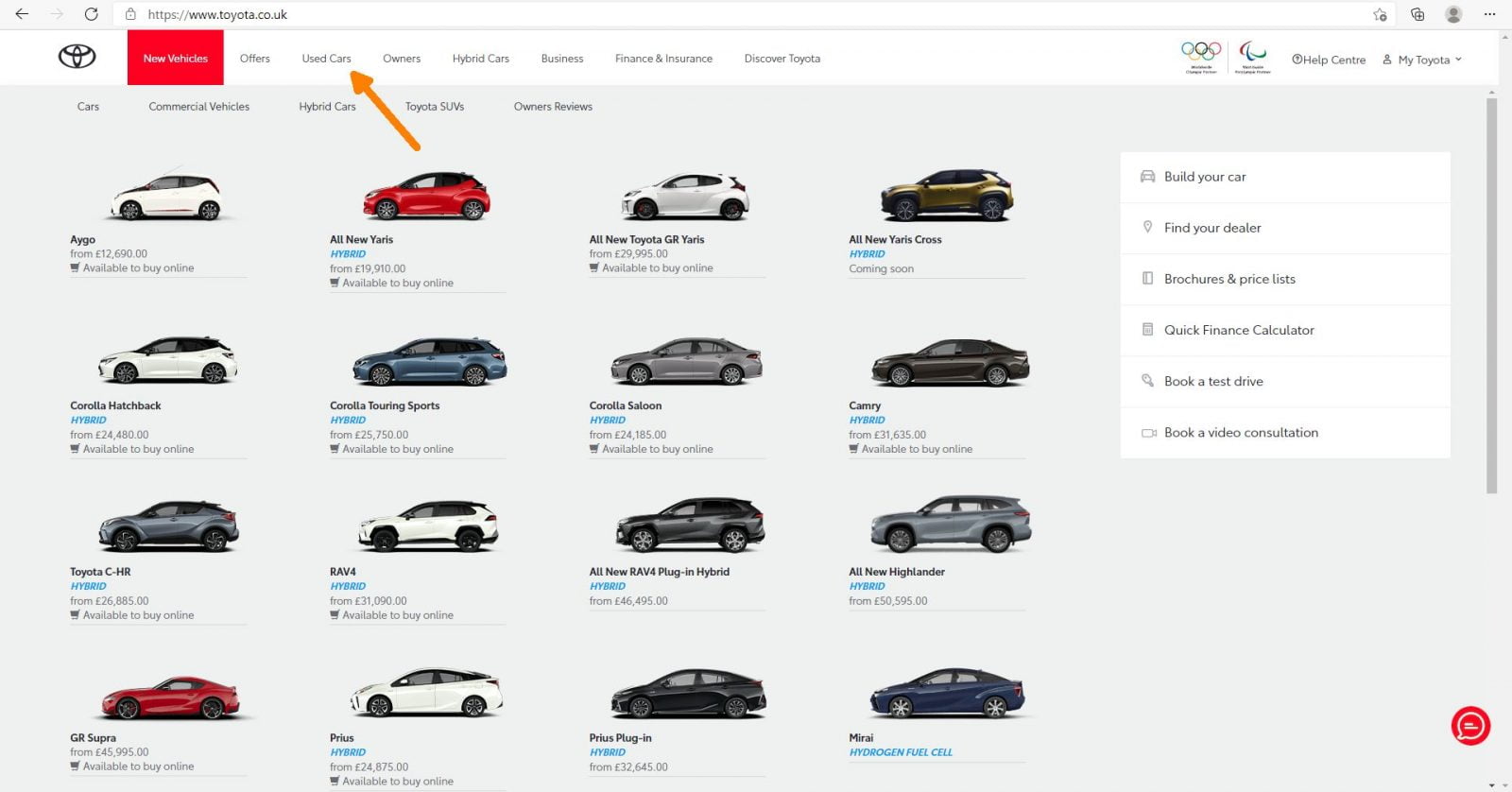Viewport: 1512px width, 792px height.
Task: Click the white RAV4 image
Action: point(428,525)
